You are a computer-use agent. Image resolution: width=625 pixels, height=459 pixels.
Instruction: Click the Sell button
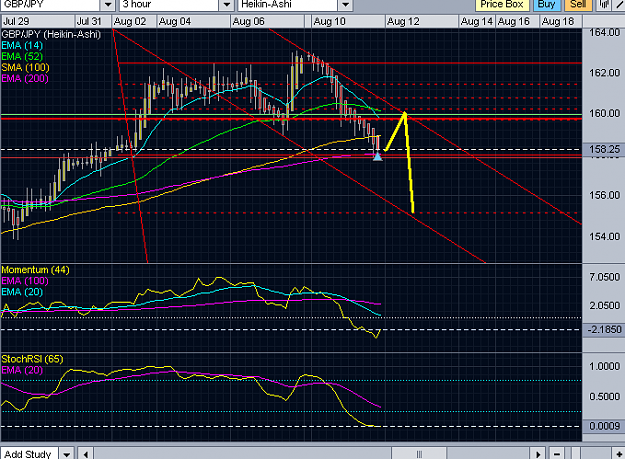point(578,4)
